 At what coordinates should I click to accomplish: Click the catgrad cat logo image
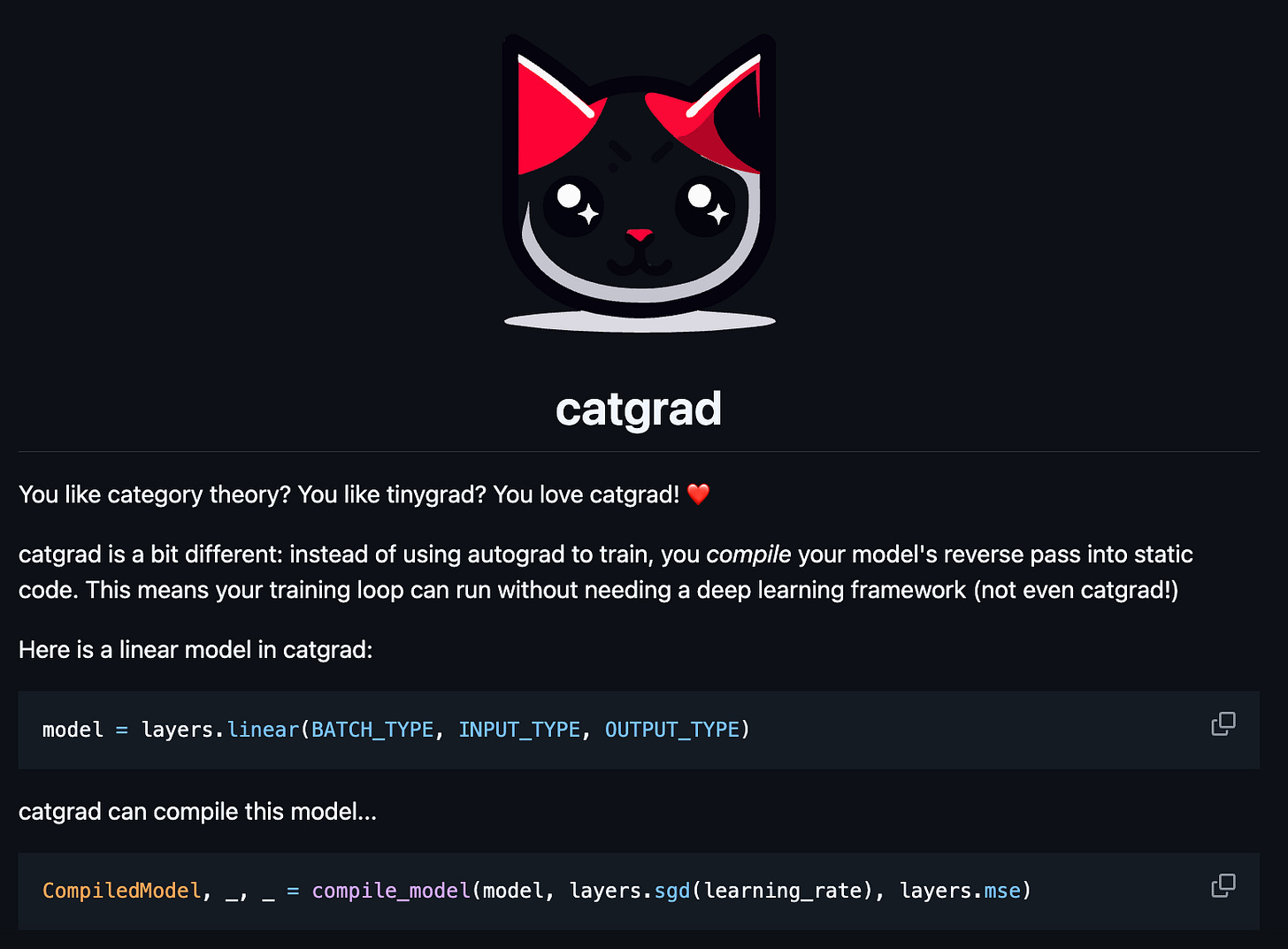(x=640, y=183)
